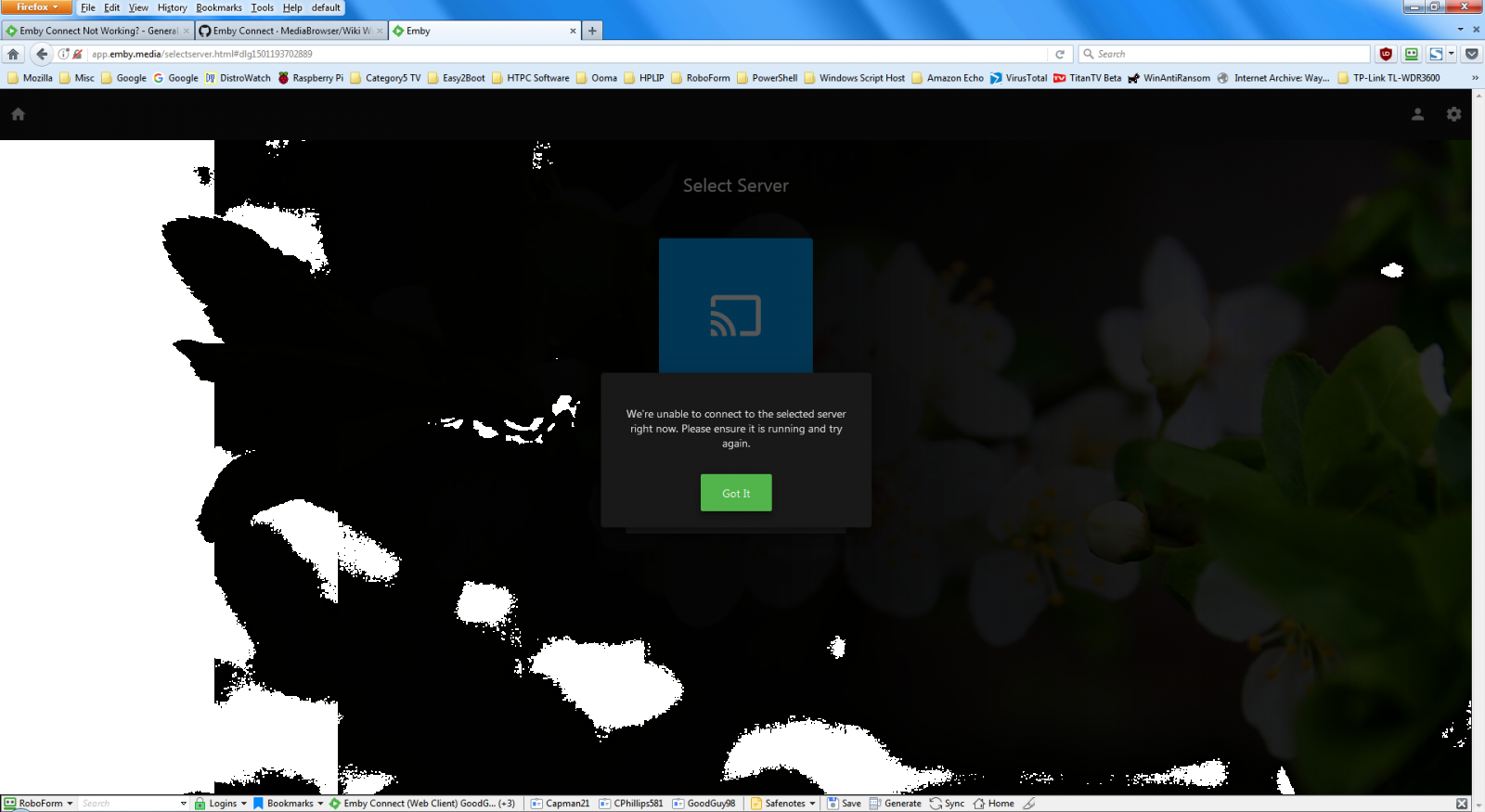1485x812 pixels.
Task: Open the WinAntiRansom bookmark
Action: click(1169, 78)
